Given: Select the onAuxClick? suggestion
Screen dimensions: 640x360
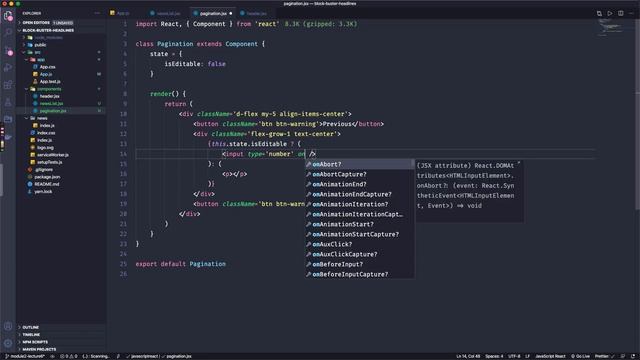Looking at the screenshot, I should pyautogui.click(x=360, y=244).
